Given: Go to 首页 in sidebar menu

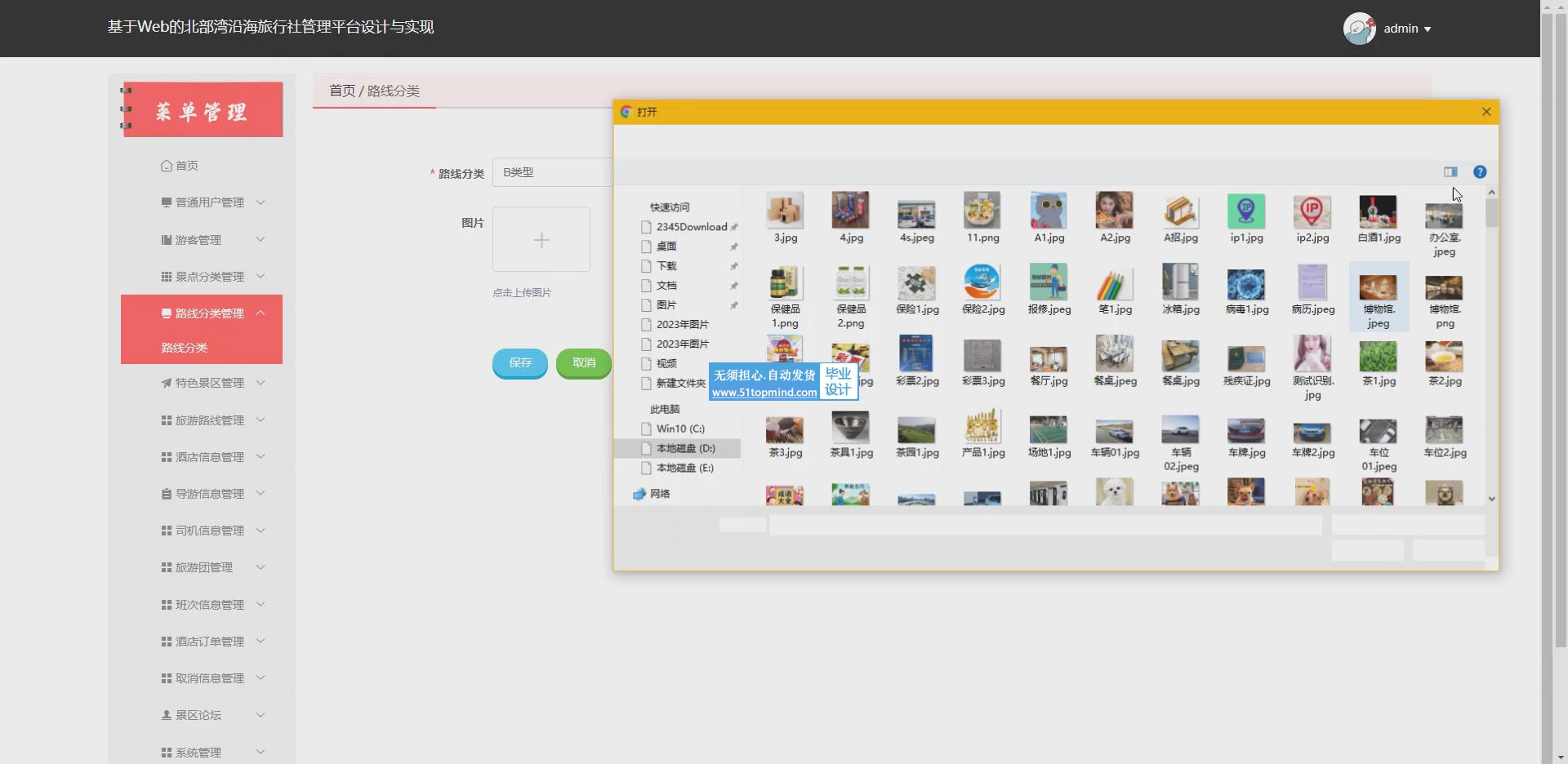Looking at the screenshot, I should click(x=180, y=166).
